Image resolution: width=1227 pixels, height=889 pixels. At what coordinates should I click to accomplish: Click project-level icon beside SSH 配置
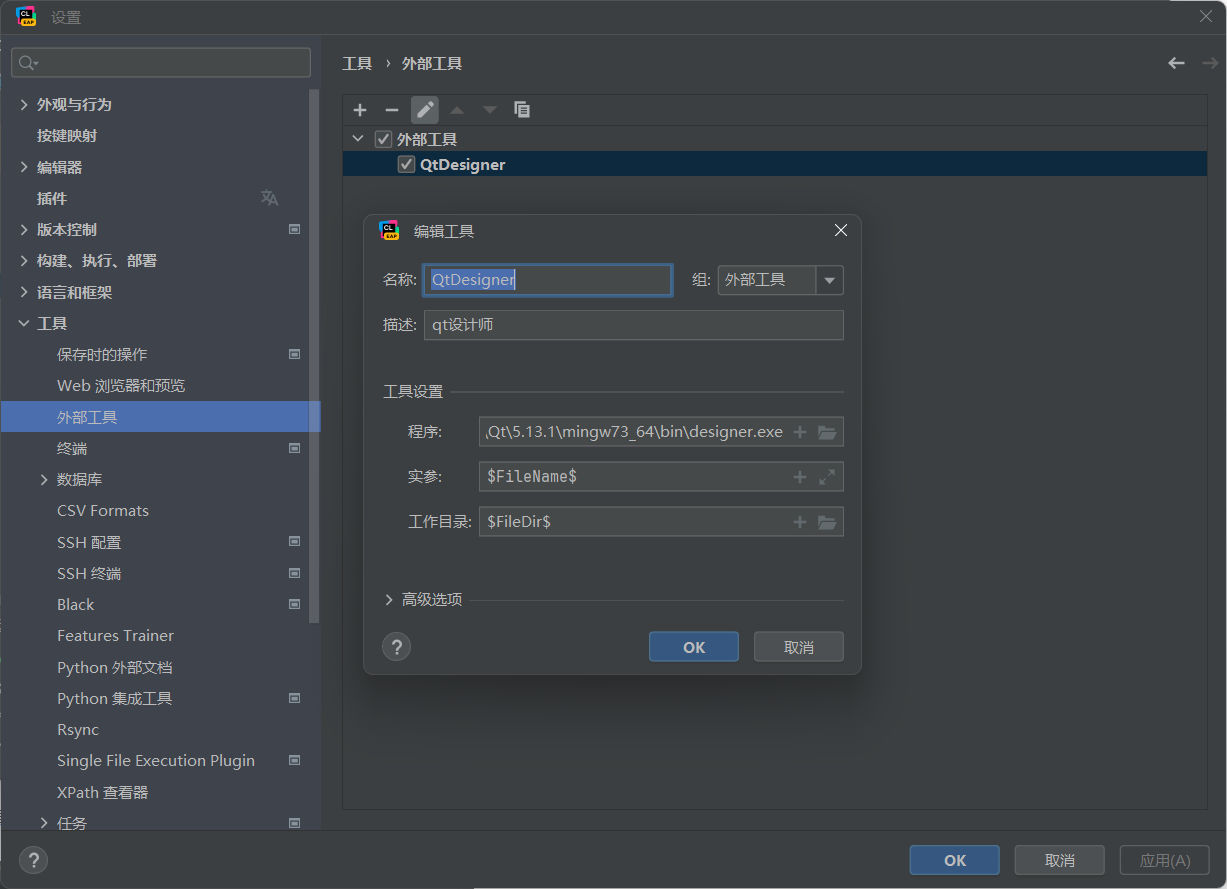point(295,542)
